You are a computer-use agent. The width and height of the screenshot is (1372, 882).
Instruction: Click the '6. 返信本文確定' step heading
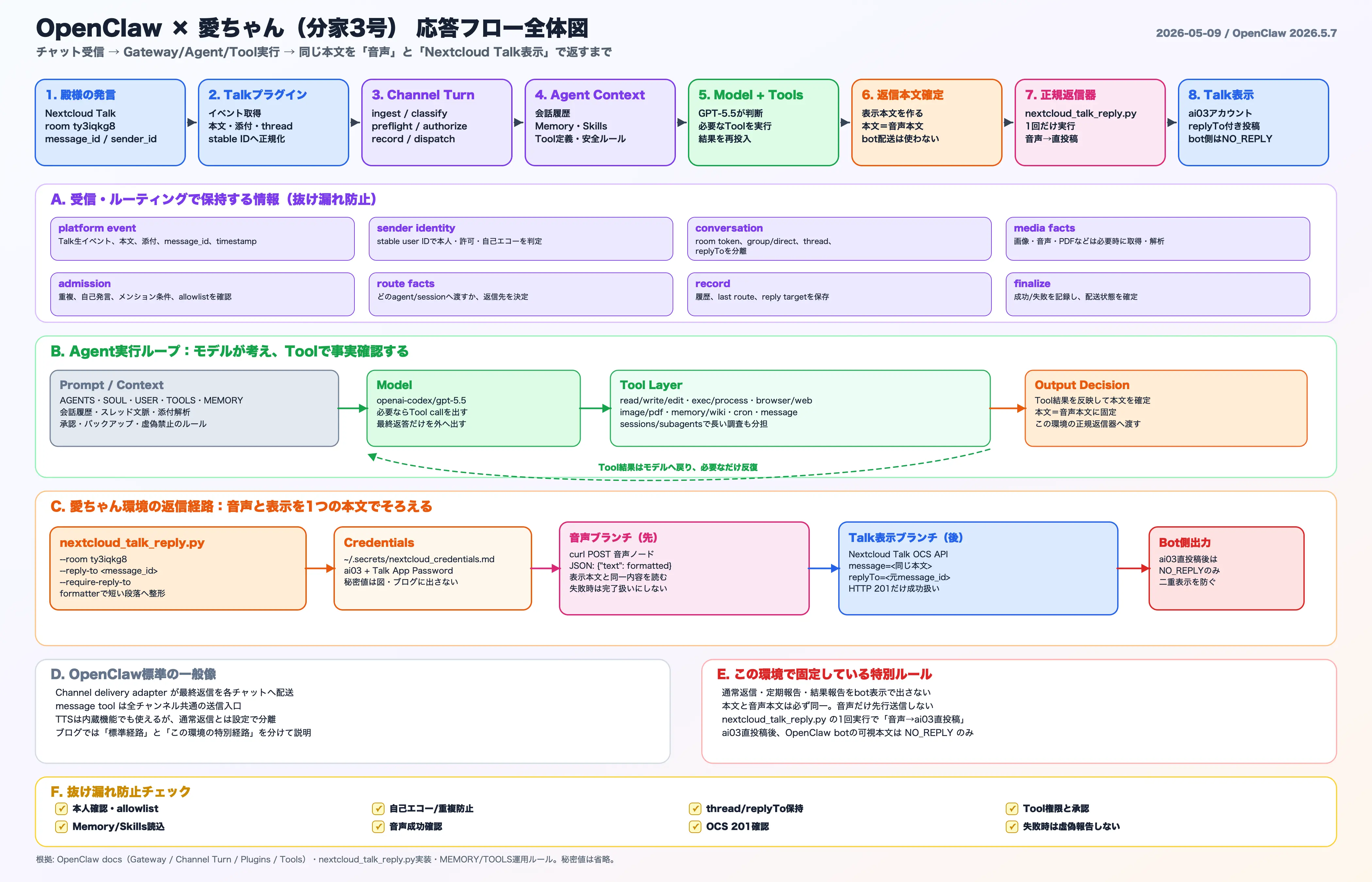[x=903, y=95]
